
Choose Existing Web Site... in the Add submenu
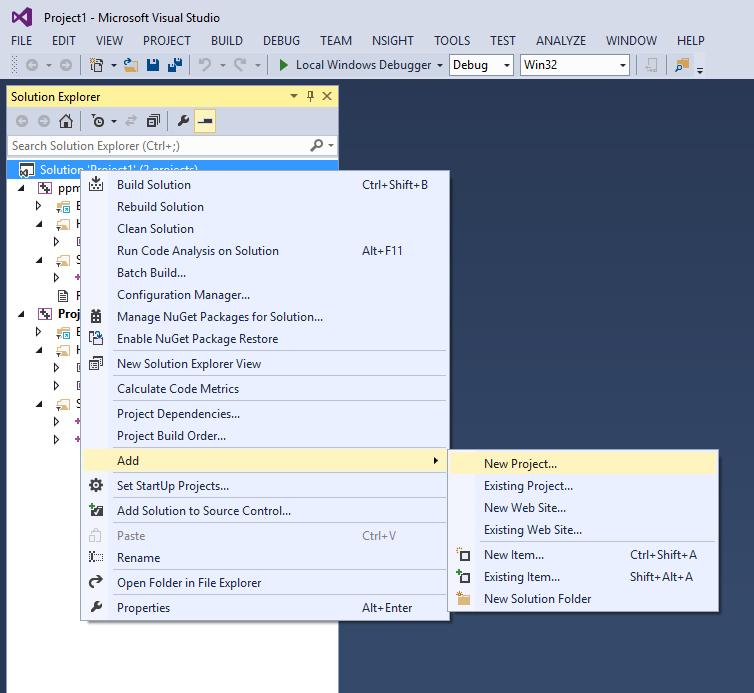[x=583, y=530]
